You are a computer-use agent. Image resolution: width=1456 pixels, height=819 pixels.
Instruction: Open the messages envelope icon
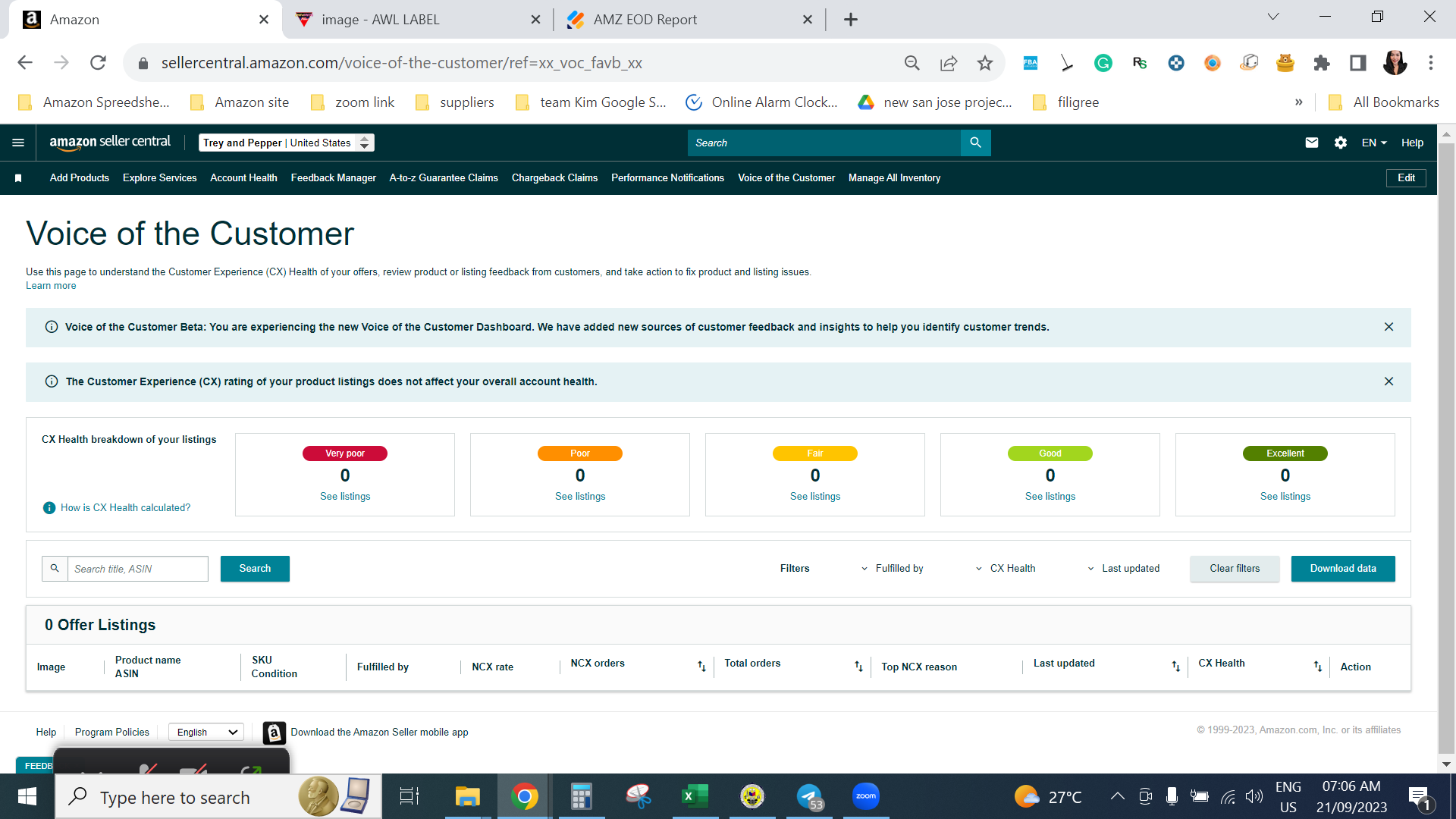pos(1312,143)
